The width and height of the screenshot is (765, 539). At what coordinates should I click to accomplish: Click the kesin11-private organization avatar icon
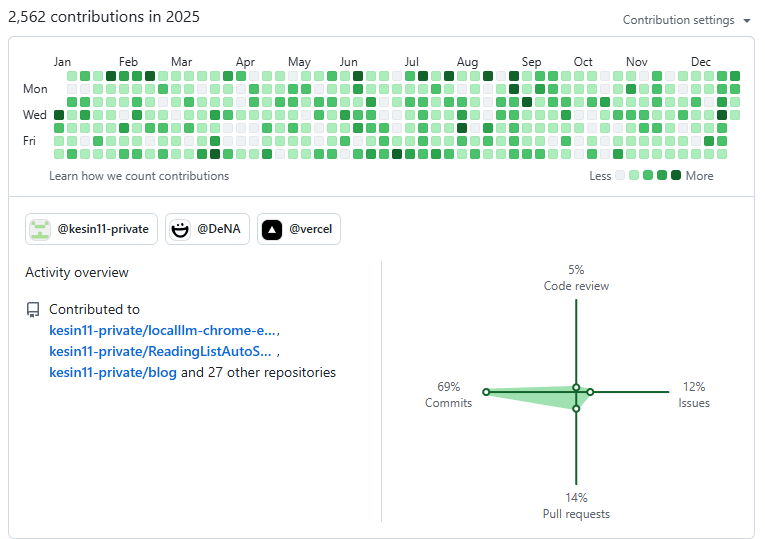click(x=40, y=229)
